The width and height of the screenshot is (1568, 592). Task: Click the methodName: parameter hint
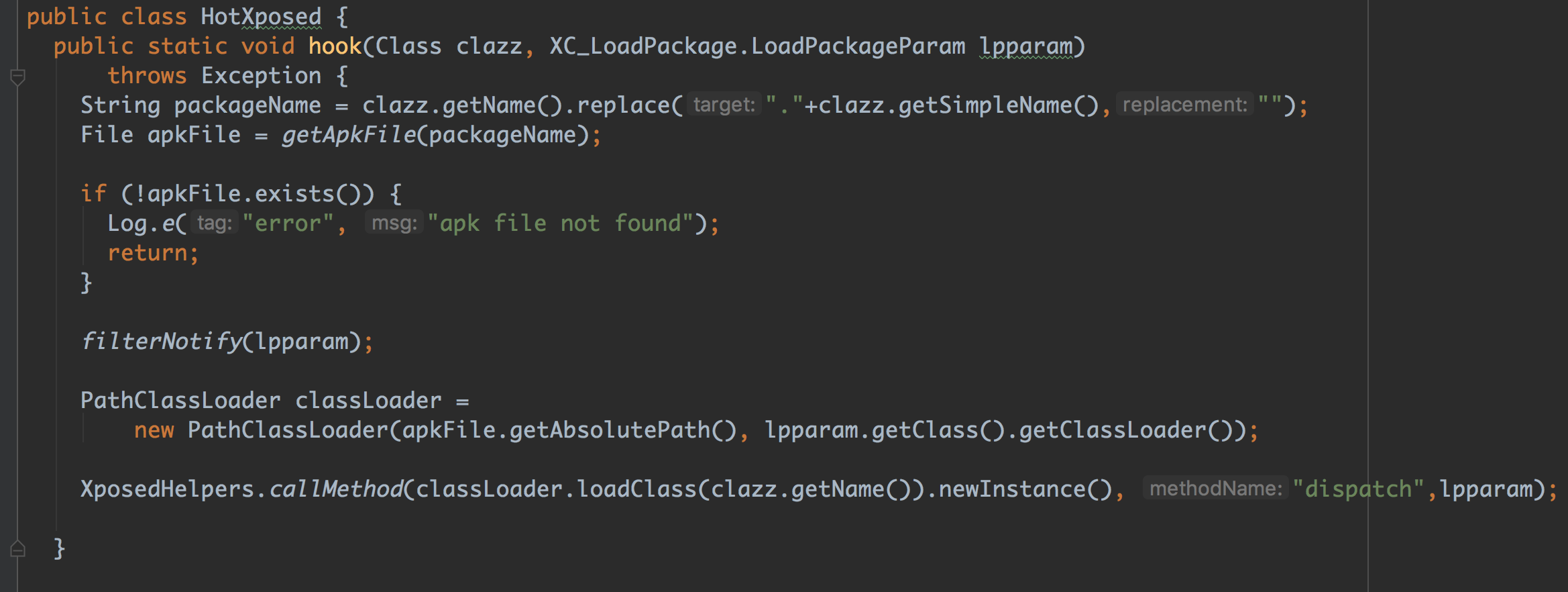tap(1215, 489)
